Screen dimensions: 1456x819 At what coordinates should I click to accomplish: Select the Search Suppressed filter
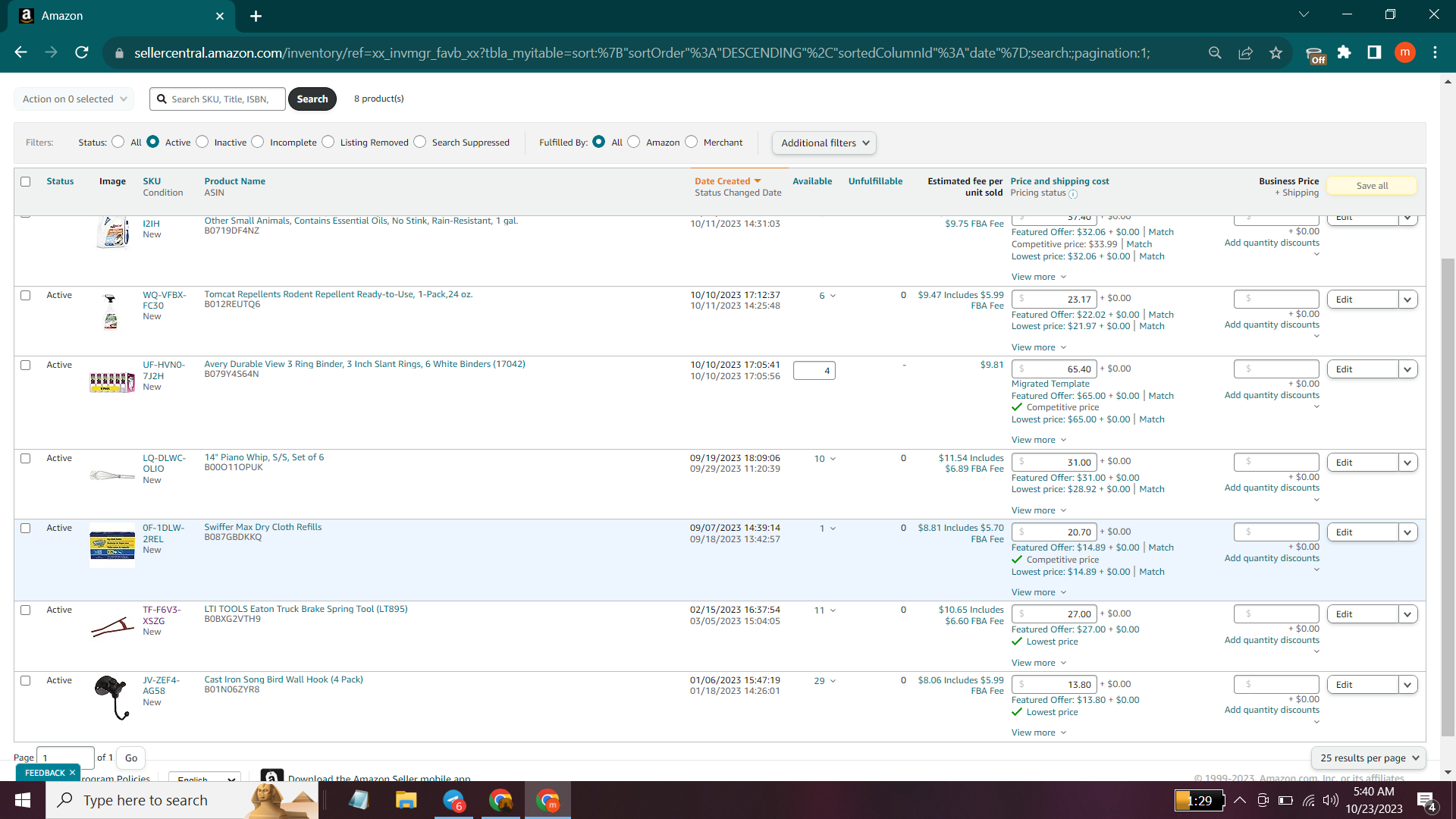tap(420, 142)
